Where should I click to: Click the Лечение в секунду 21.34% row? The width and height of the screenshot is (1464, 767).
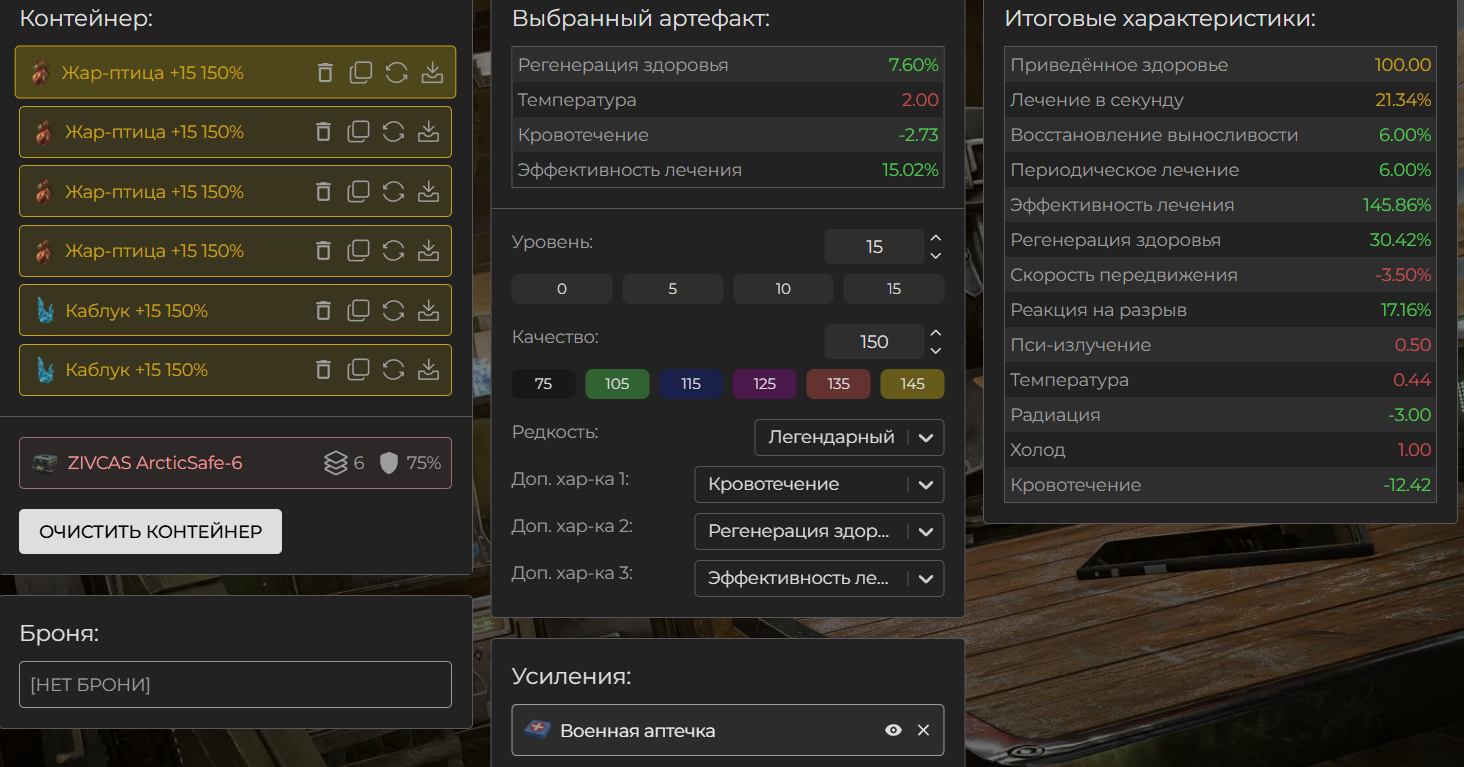tap(1220, 100)
